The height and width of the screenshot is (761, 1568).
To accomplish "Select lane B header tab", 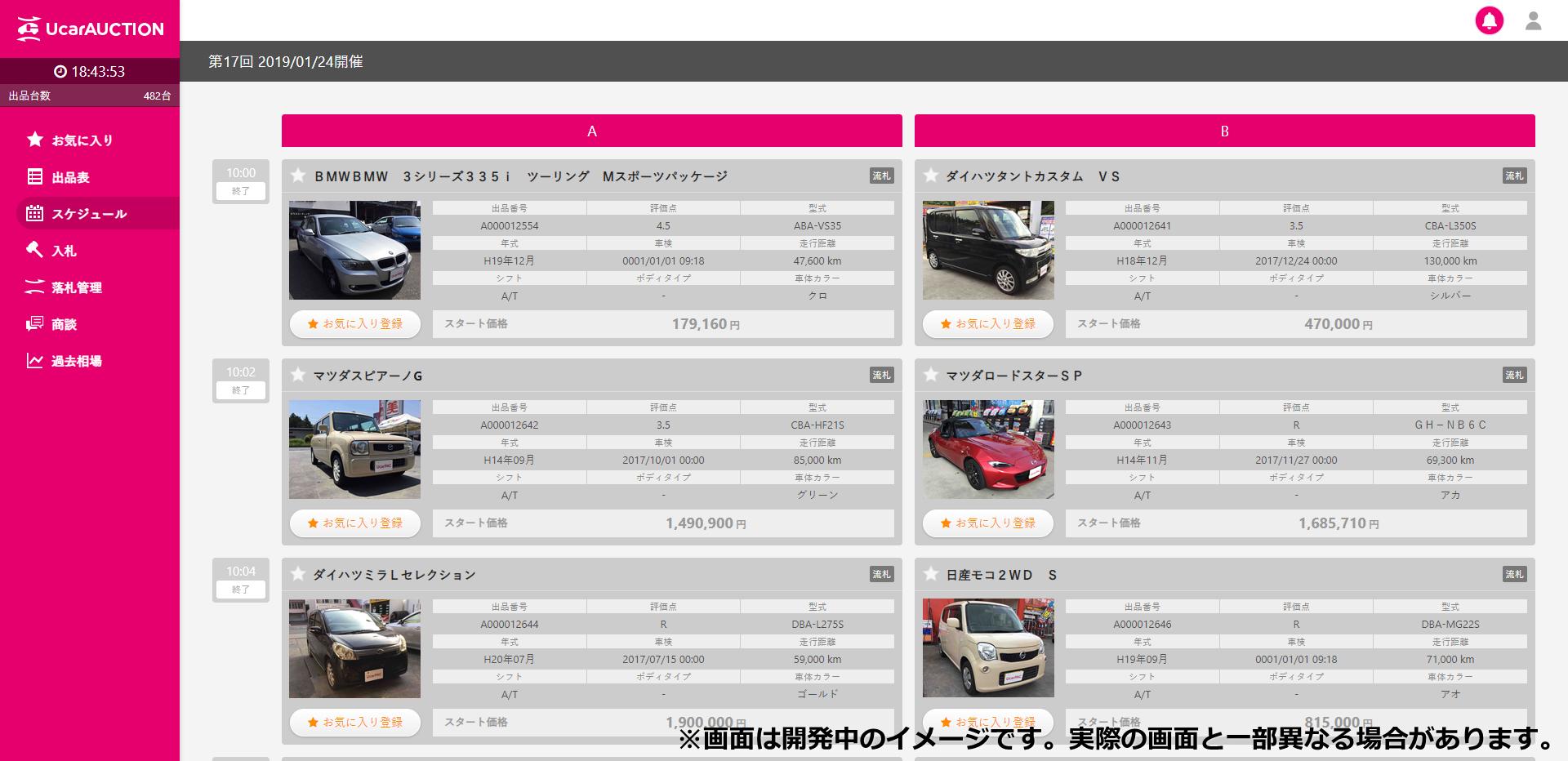I will (x=1225, y=131).
